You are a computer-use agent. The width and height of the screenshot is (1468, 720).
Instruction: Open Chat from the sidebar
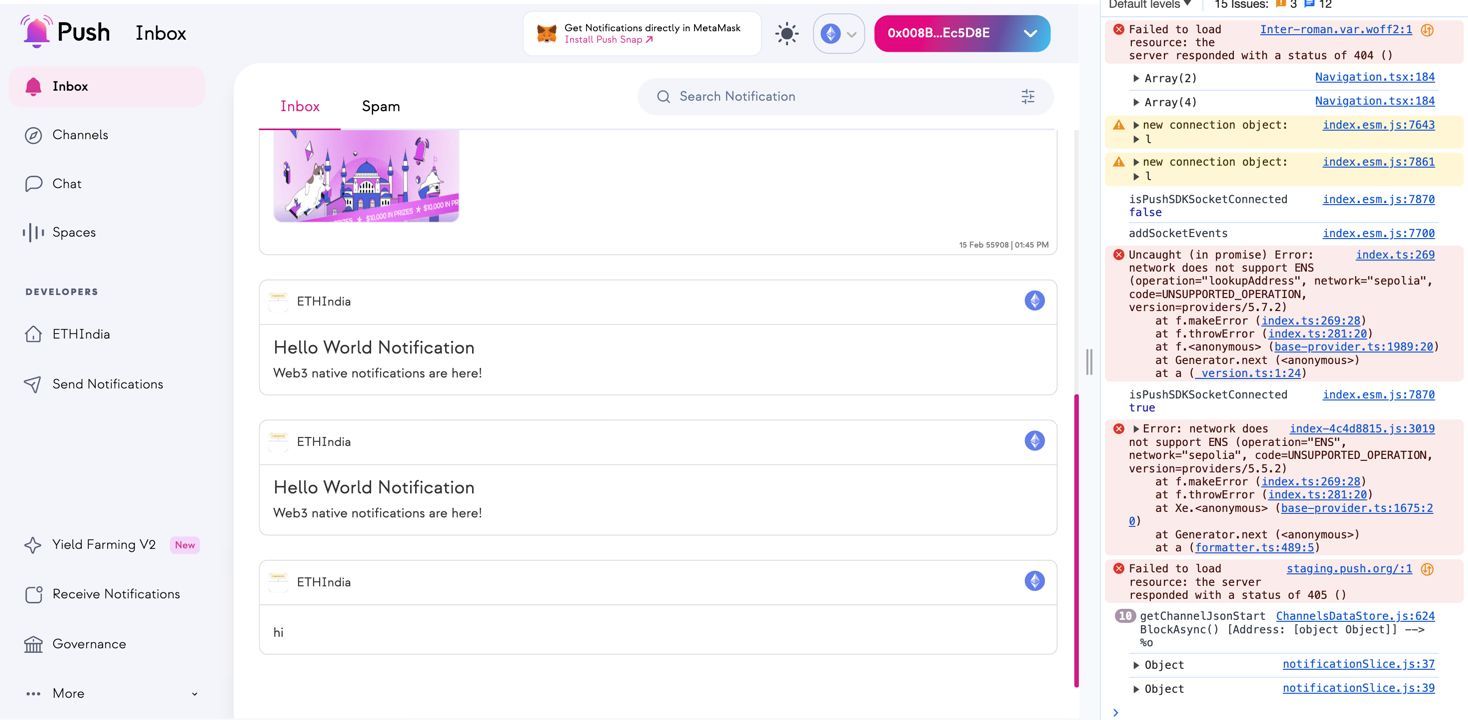click(x=53, y=184)
